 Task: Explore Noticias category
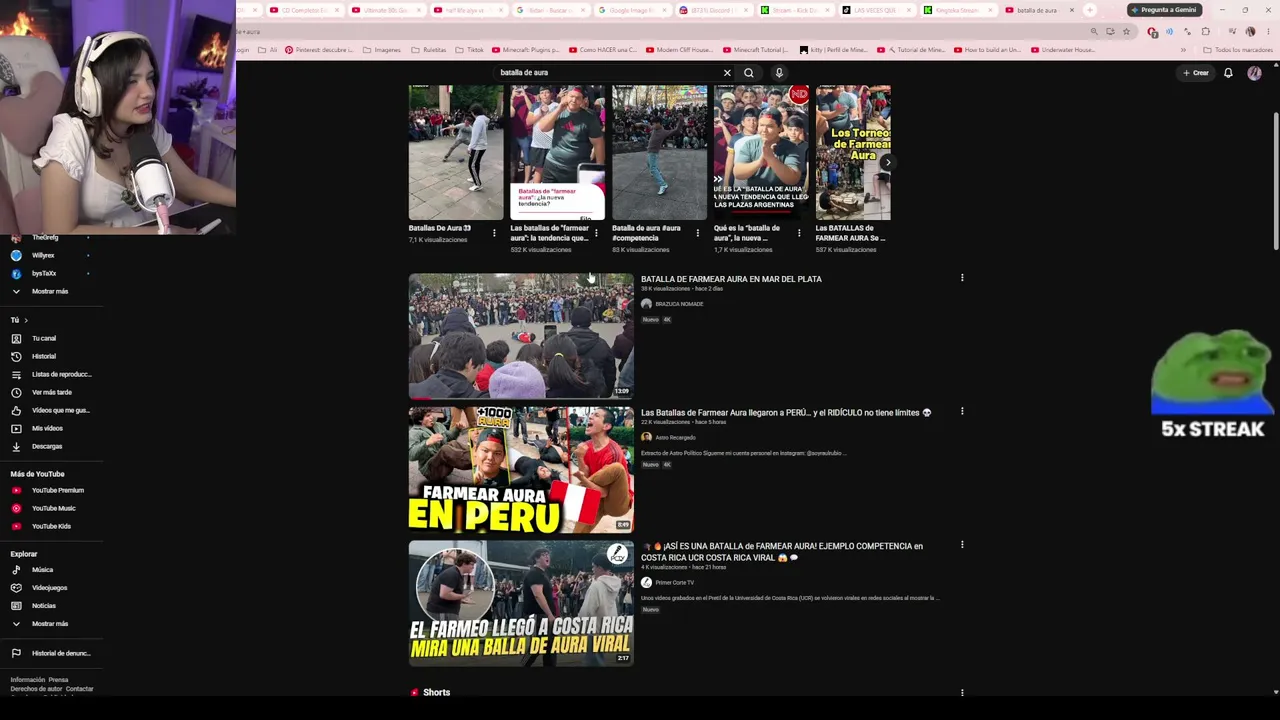click(50, 606)
